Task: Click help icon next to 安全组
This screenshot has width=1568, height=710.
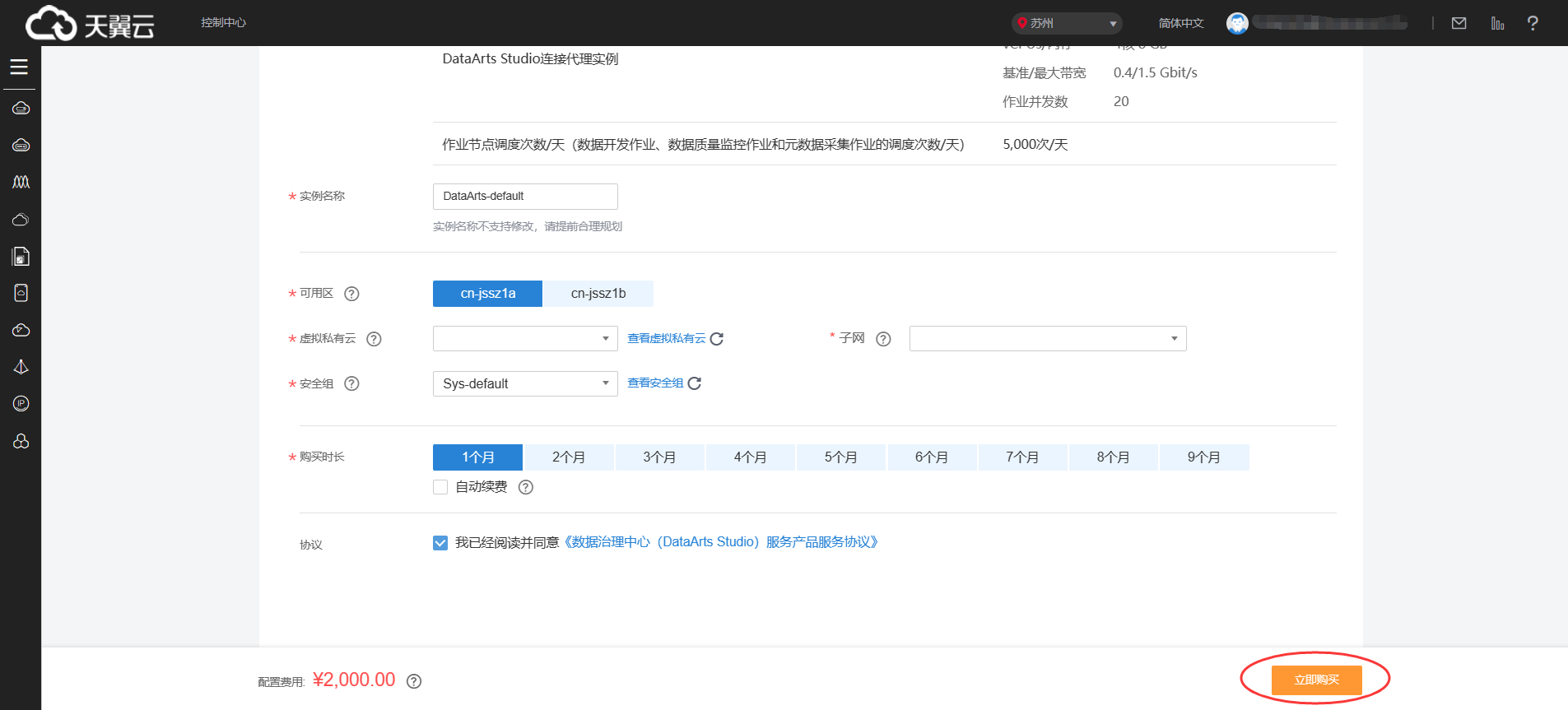Action: tap(351, 383)
